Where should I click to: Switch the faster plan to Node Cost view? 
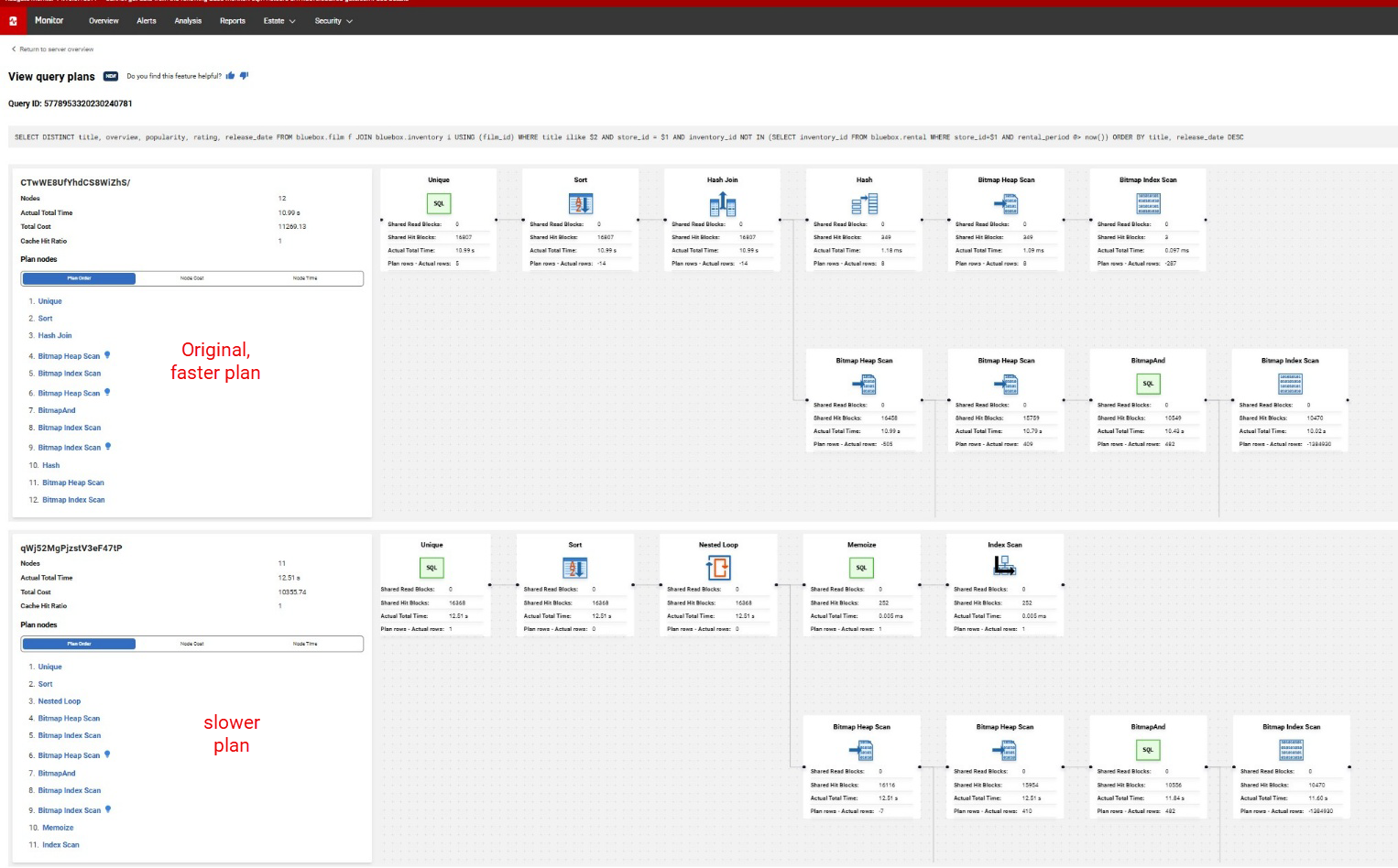[193, 278]
